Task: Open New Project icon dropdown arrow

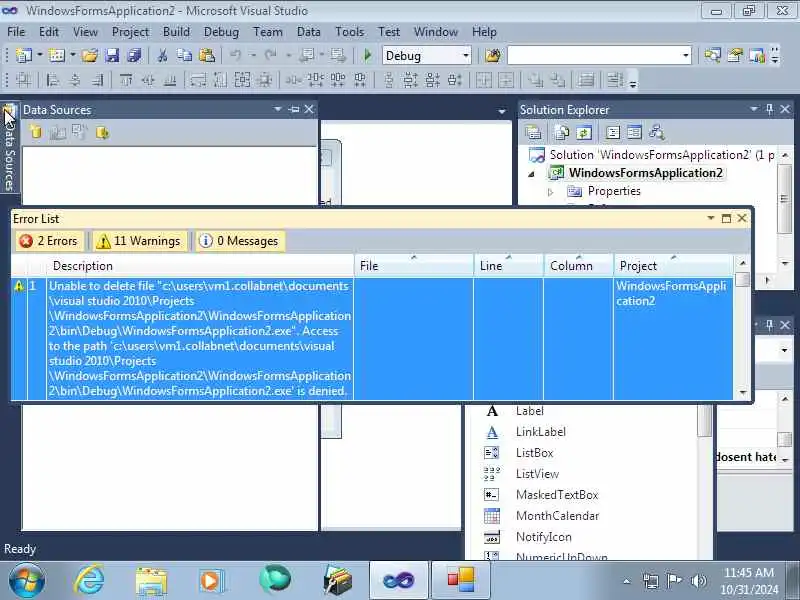Action: [x=40, y=55]
